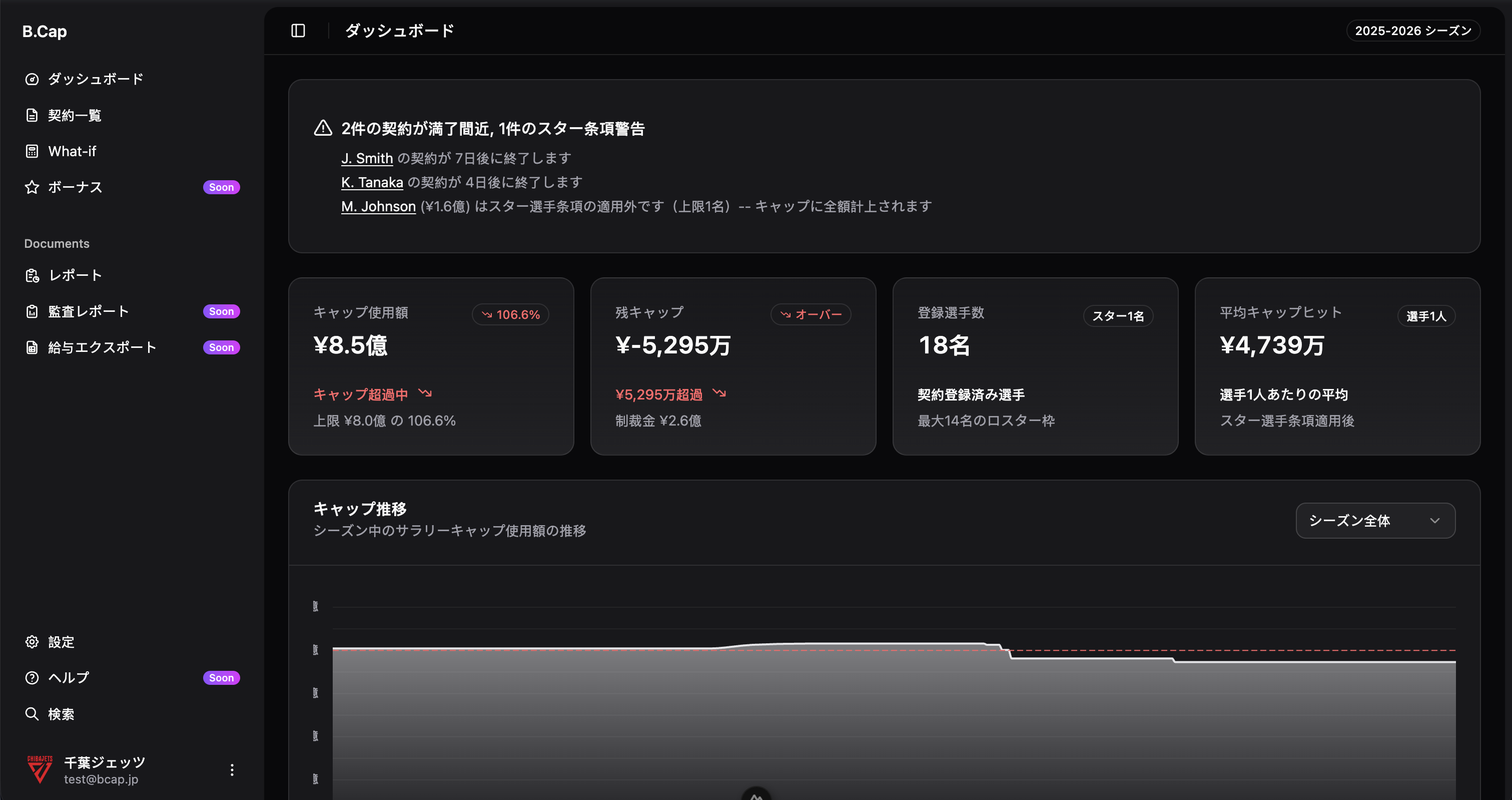Select the 契約一覧 icon in the sidebar
The height and width of the screenshot is (800, 1512).
[33, 115]
